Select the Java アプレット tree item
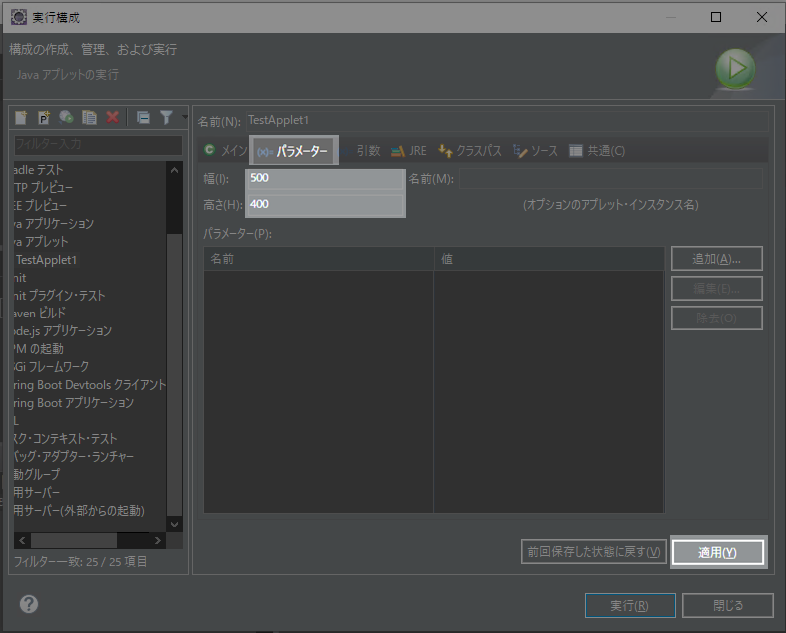This screenshot has height=633, width=786. (x=41, y=242)
